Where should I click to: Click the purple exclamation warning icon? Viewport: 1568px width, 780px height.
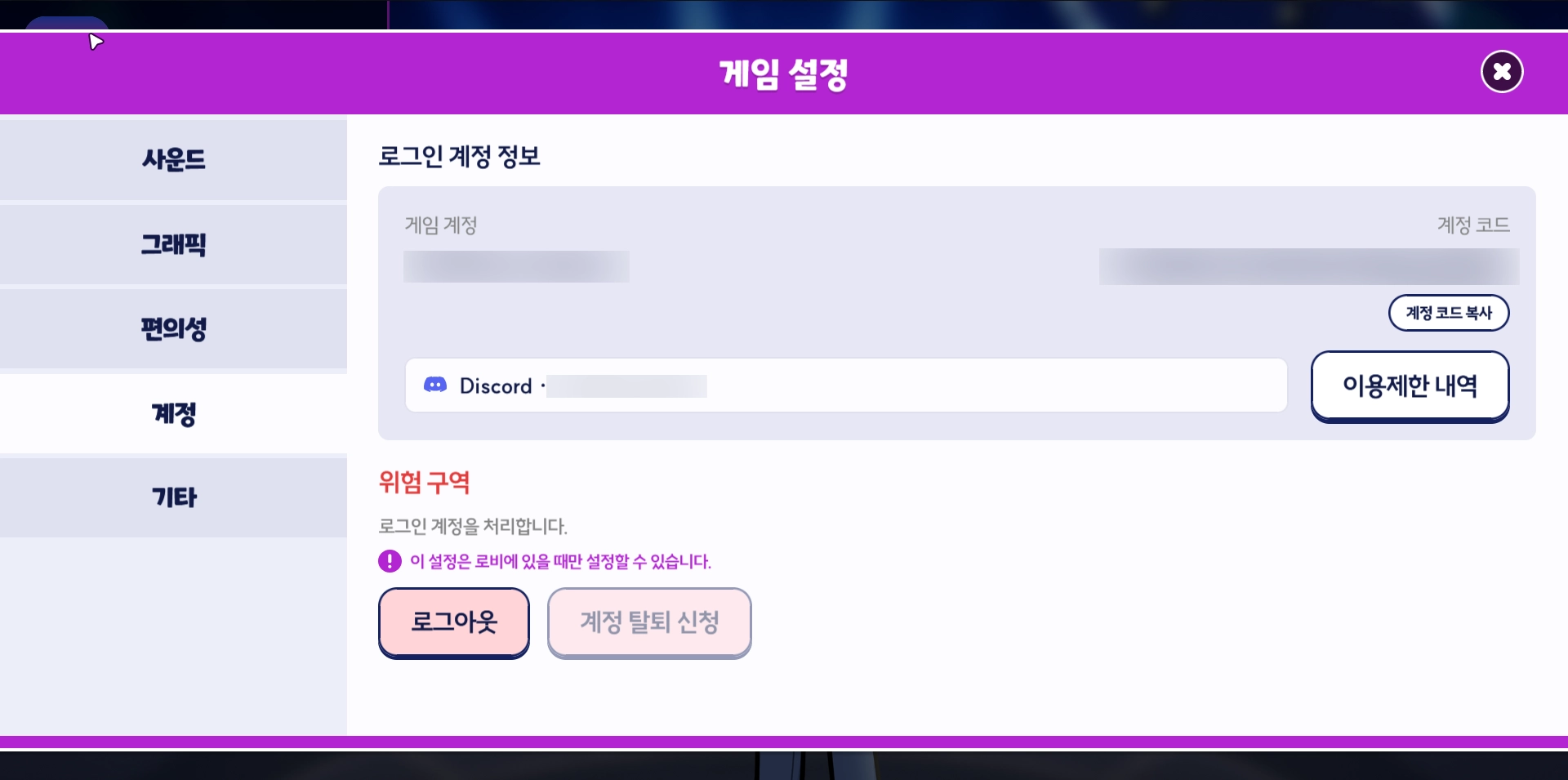coord(390,561)
